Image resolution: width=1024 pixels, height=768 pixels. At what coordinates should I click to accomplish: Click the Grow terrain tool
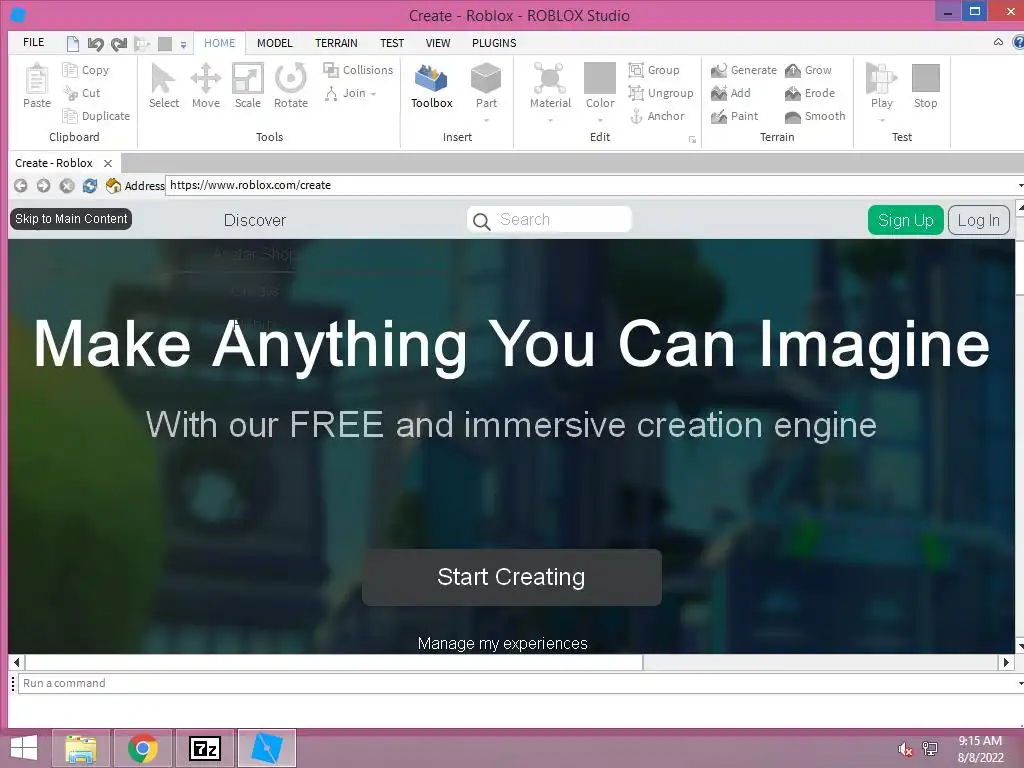click(x=808, y=70)
